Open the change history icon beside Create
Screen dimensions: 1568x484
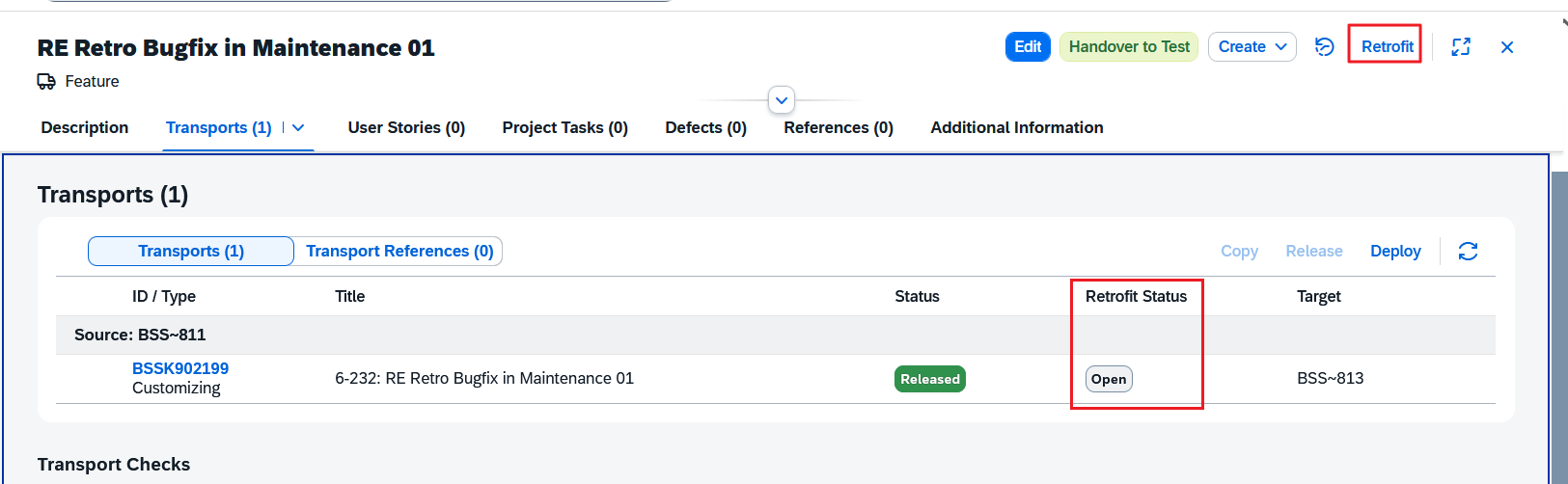1324,46
